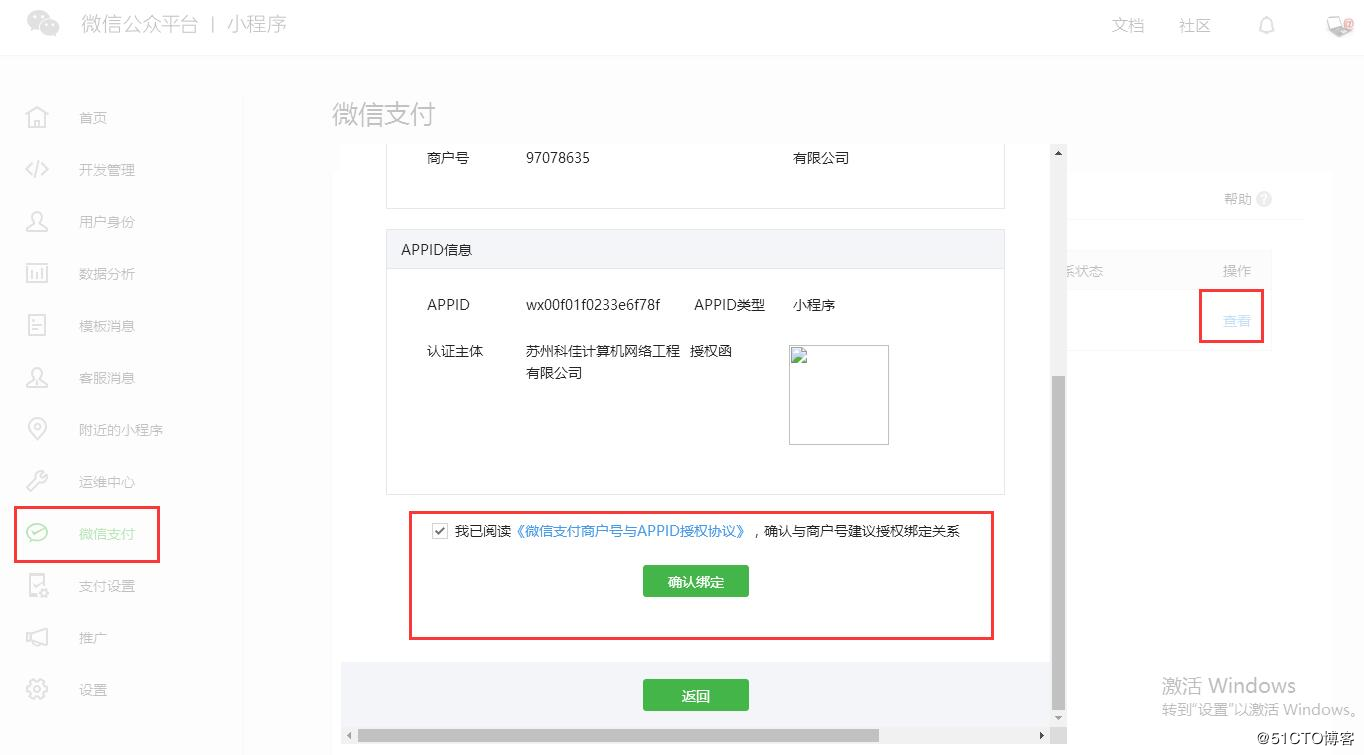The height and width of the screenshot is (755, 1364).
Task: Select 客服消息 in the sidebar
Action: pos(107,378)
